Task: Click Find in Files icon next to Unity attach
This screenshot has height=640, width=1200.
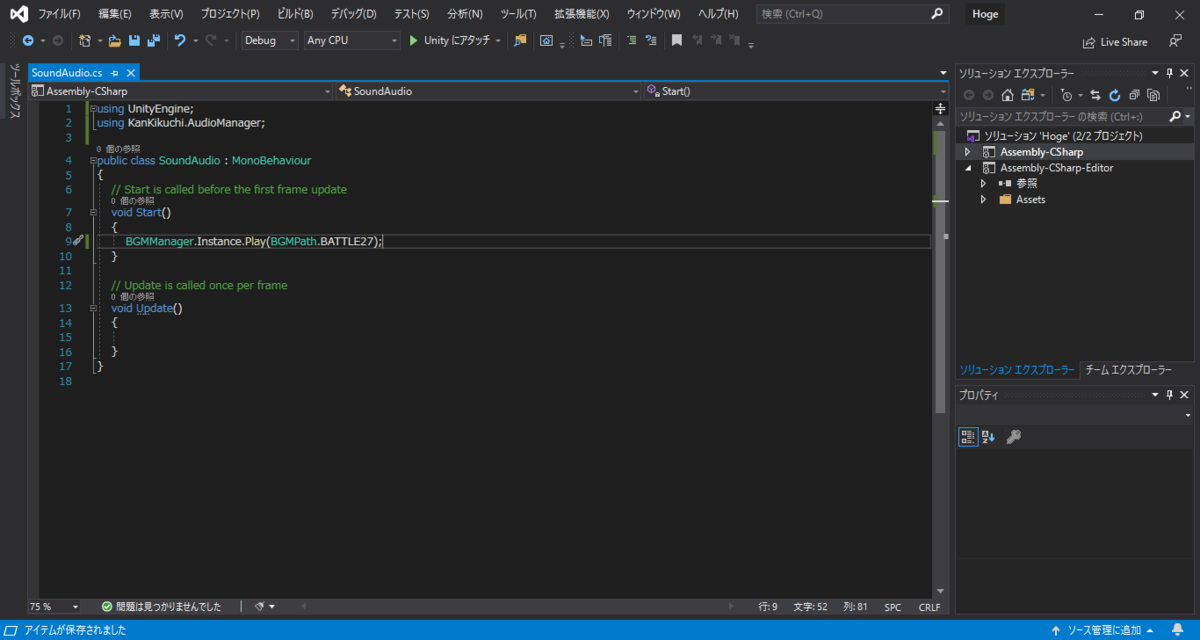Action: [x=520, y=41]
